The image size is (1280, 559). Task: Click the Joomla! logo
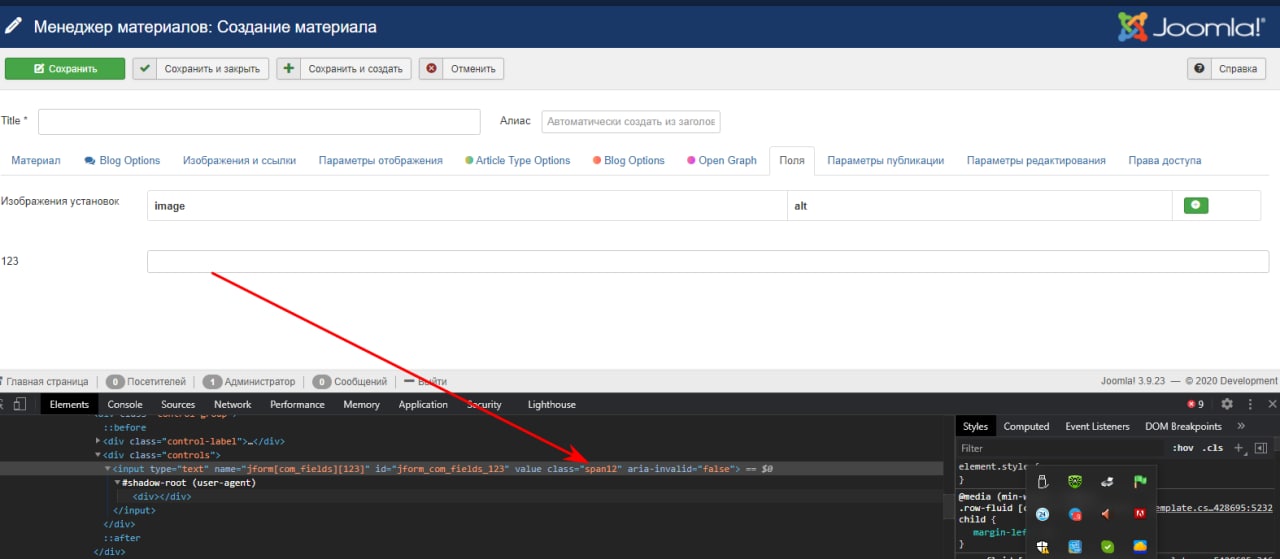(x=1191, y=27)
